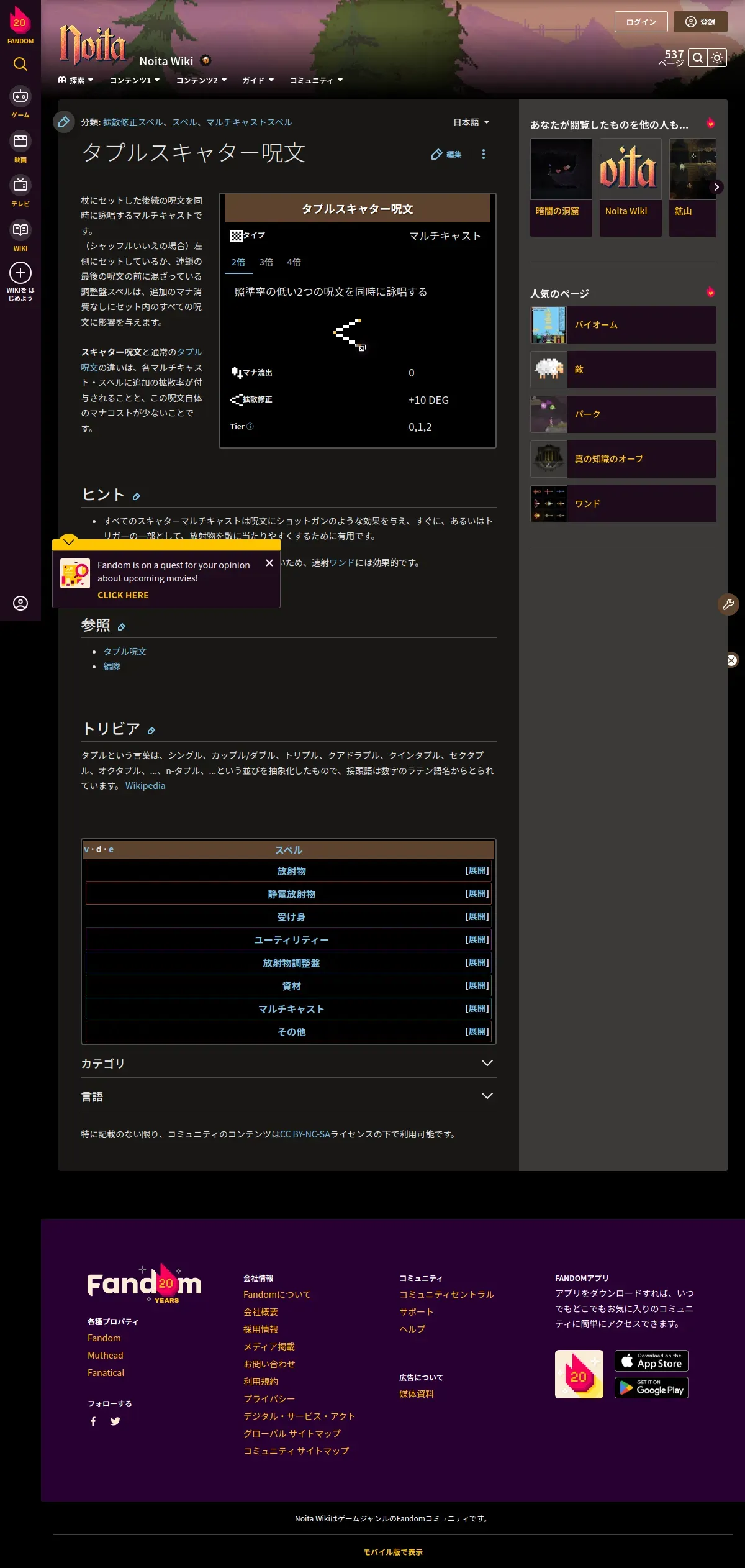
Task: Toggle light/dark theme sun icon
Action: (x=717, y=58)
